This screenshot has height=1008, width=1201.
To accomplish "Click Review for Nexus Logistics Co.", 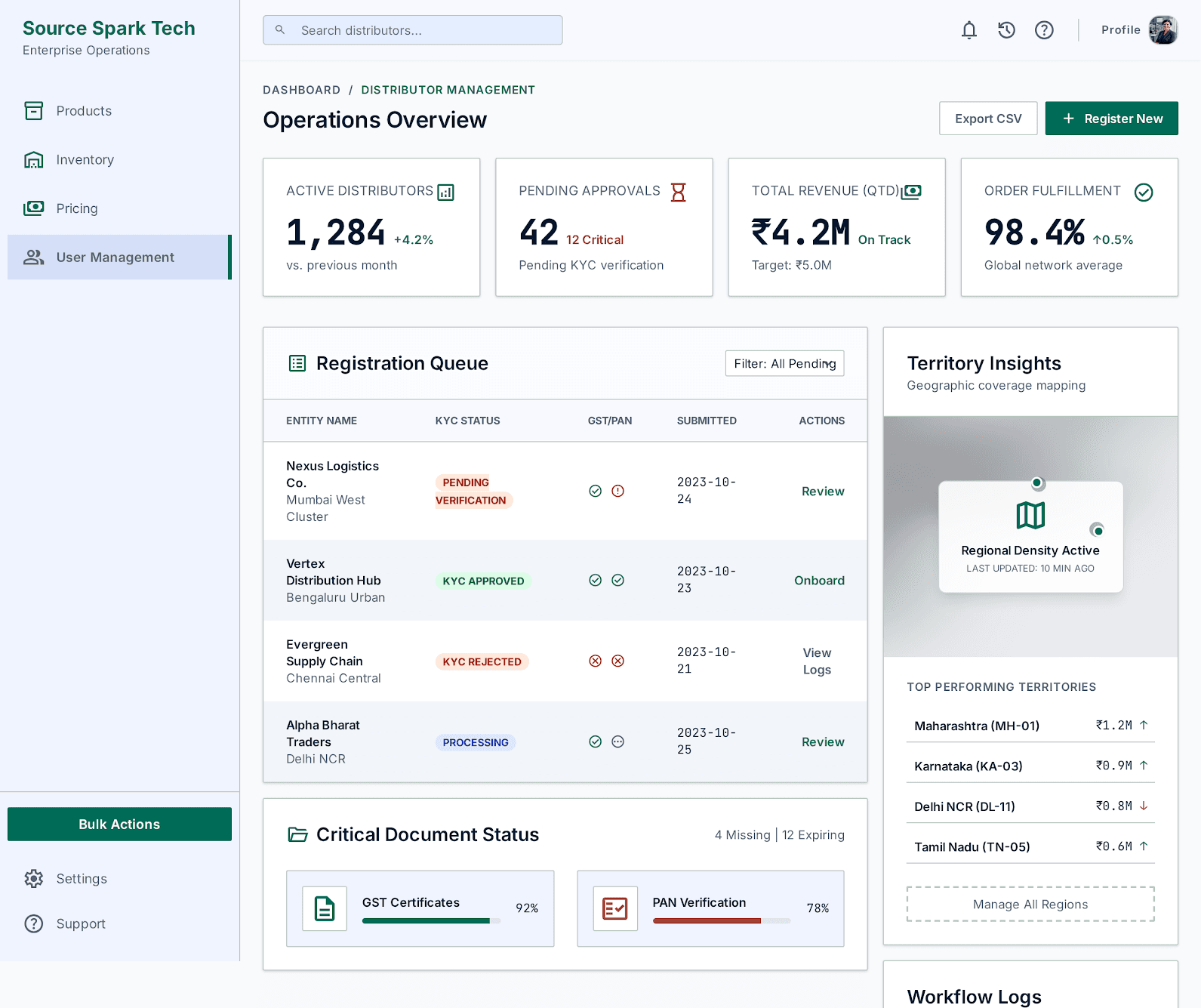I will 823,491.
